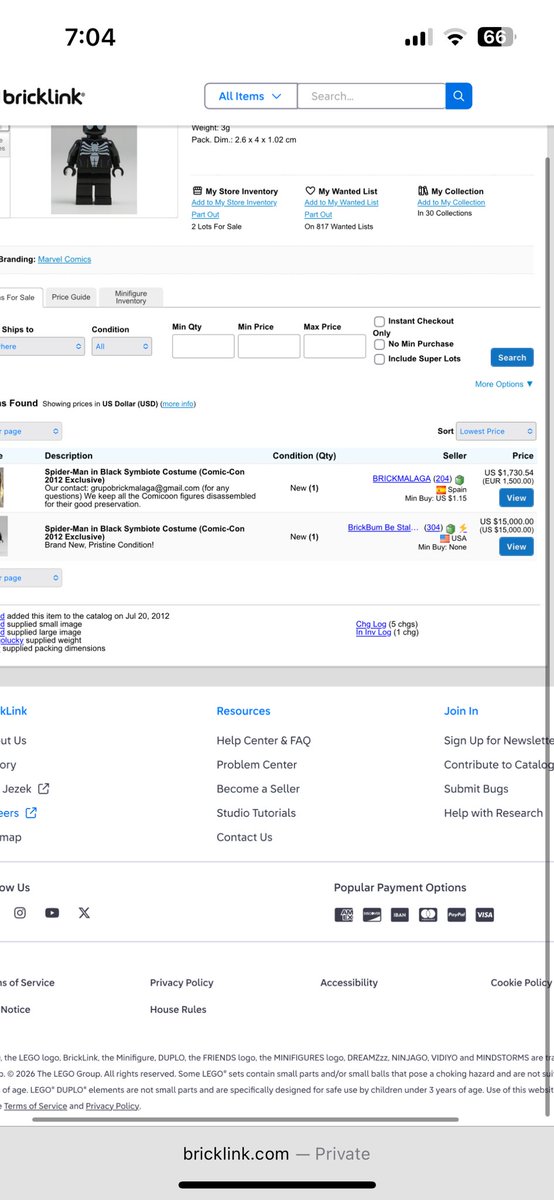Viewport: 554px width, 1200px height.
Task: Open the House Rules footer link
Action: 178,1010
